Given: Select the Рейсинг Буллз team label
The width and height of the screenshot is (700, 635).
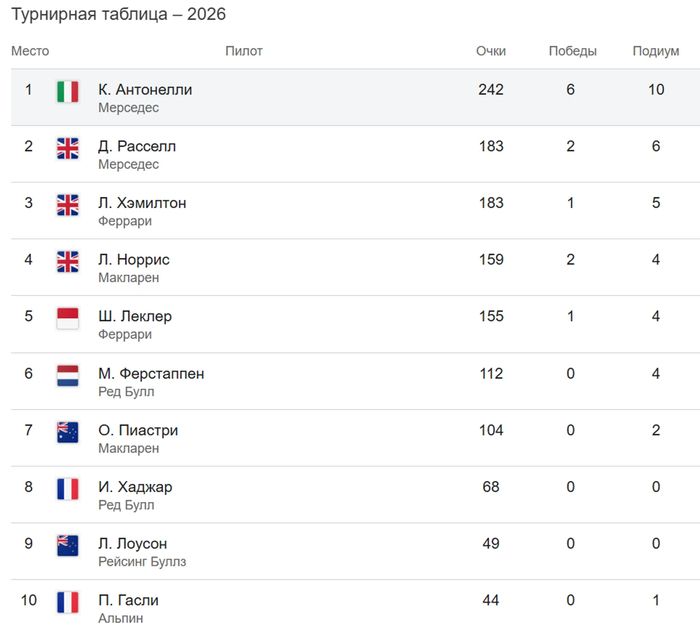Looking at the screenshot, I should [x=142, y=562].
